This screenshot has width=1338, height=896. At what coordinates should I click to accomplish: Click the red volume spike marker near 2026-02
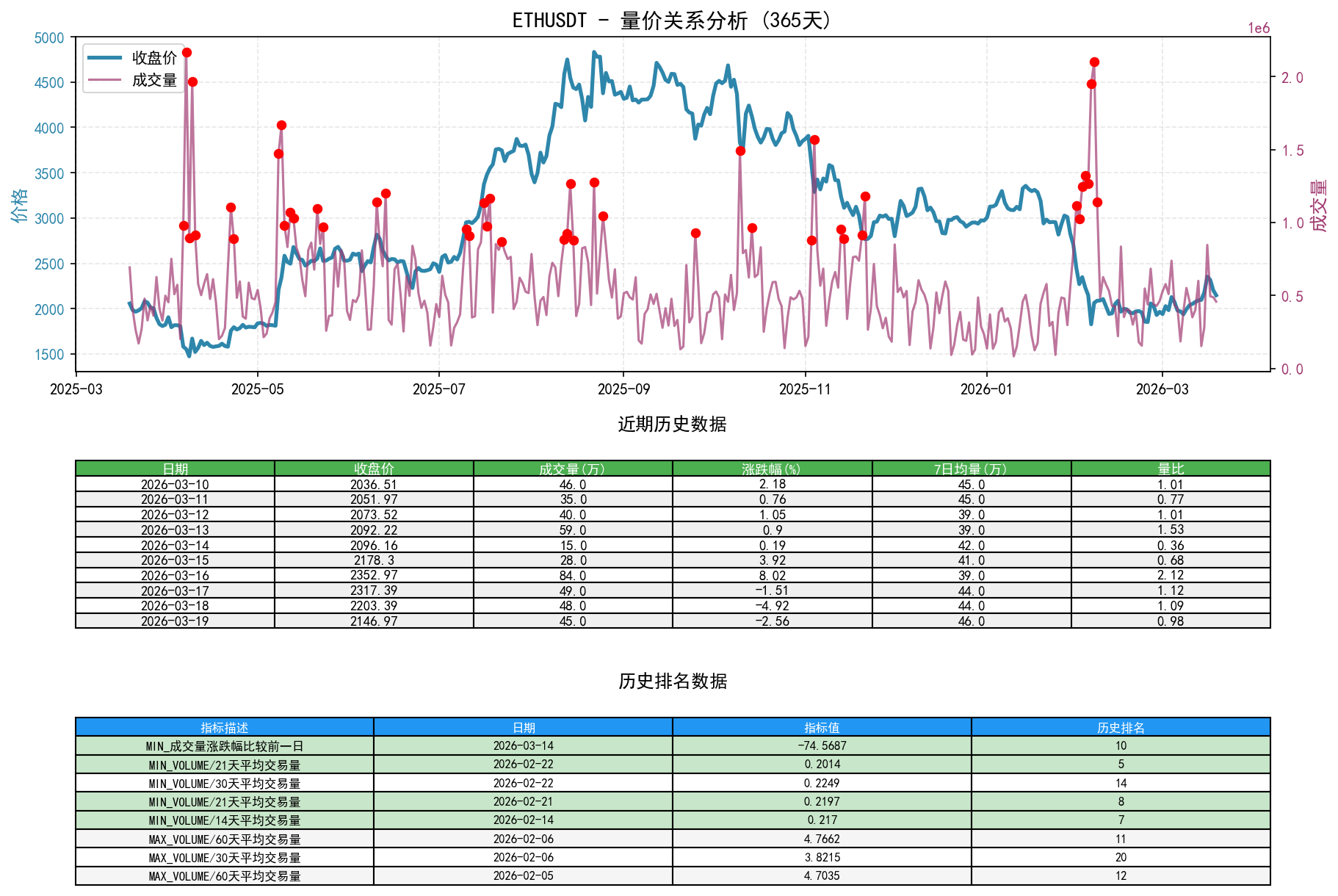pyautogui.click(x=1094, y=62)
